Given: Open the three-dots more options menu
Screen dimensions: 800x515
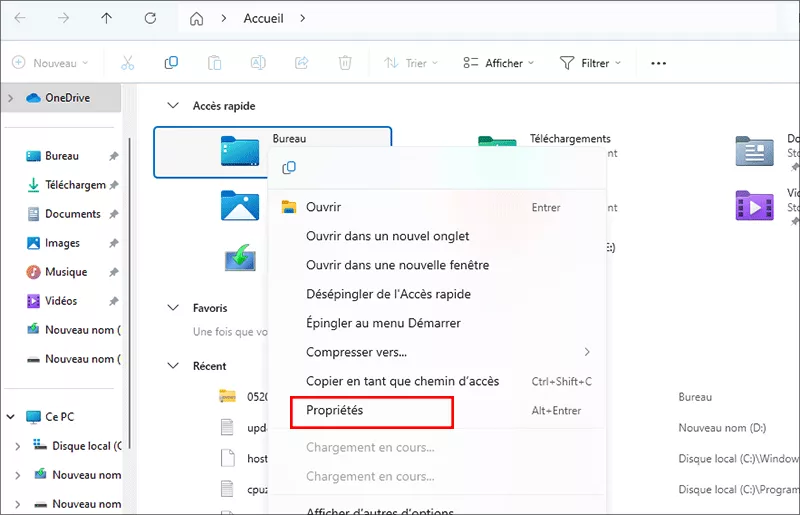Looking at the screenshot, I should point(658,63).
